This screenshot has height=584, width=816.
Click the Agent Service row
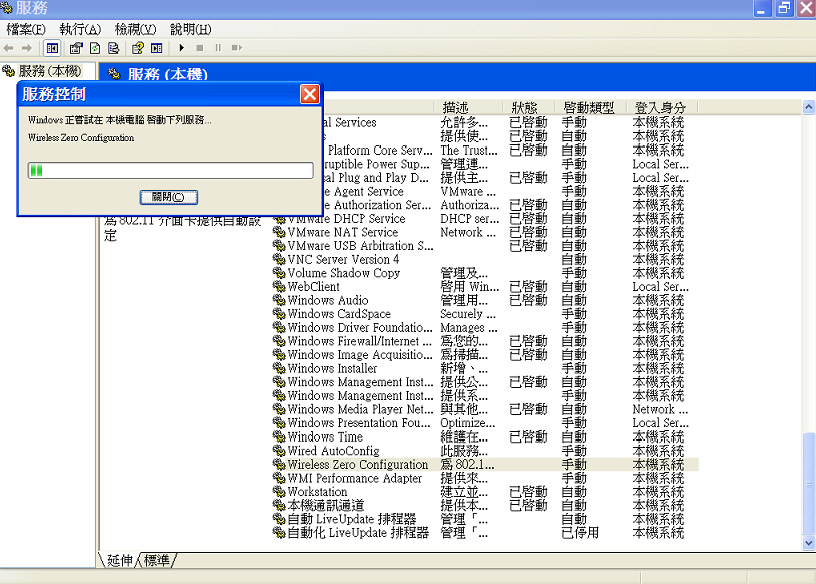point(510,192)
